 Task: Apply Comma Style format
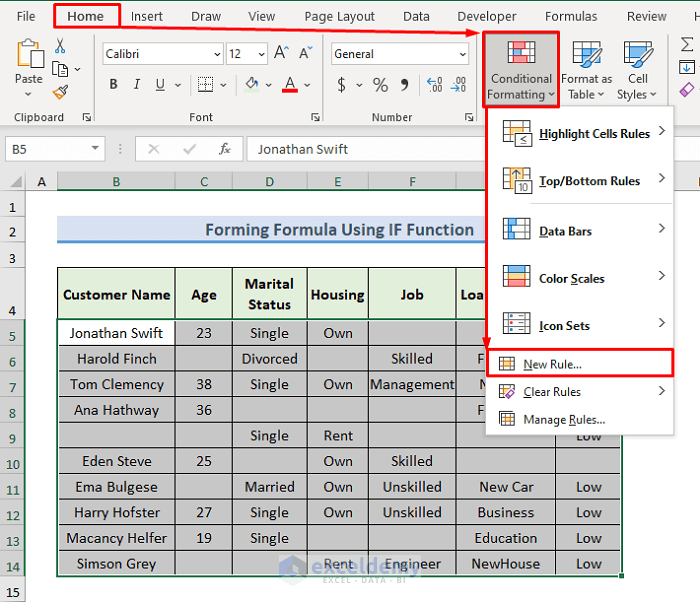404,84
